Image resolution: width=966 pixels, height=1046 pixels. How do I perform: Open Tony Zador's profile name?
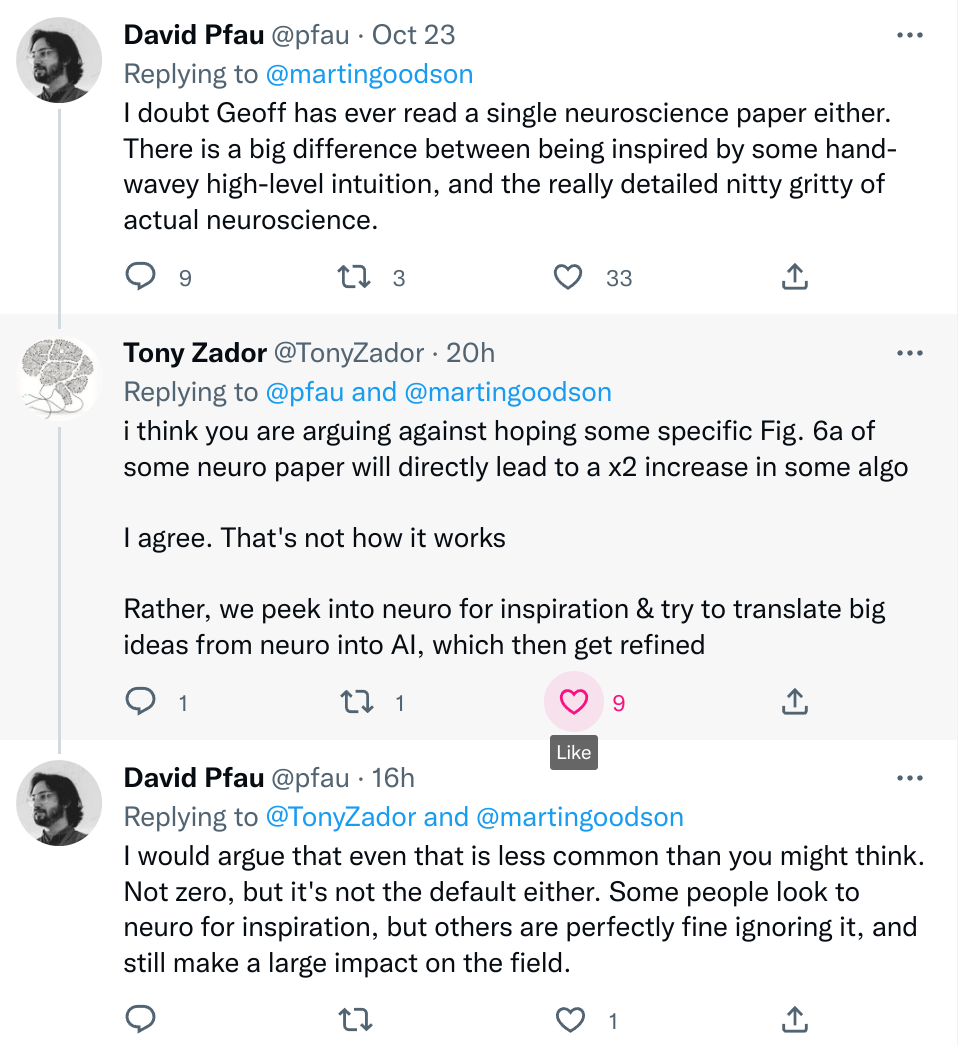pos(195,353)
